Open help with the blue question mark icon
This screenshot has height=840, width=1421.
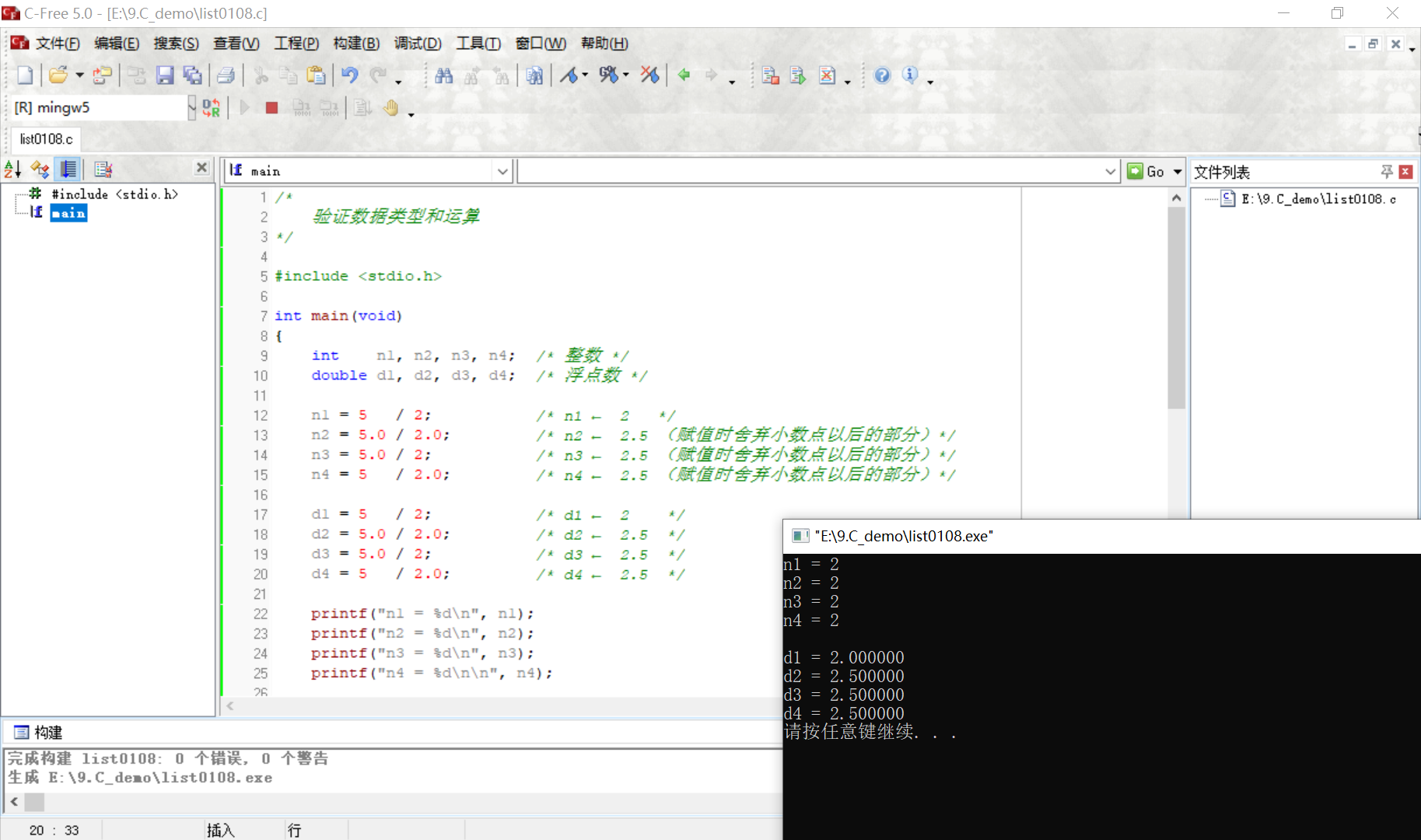tap(882, 75)
